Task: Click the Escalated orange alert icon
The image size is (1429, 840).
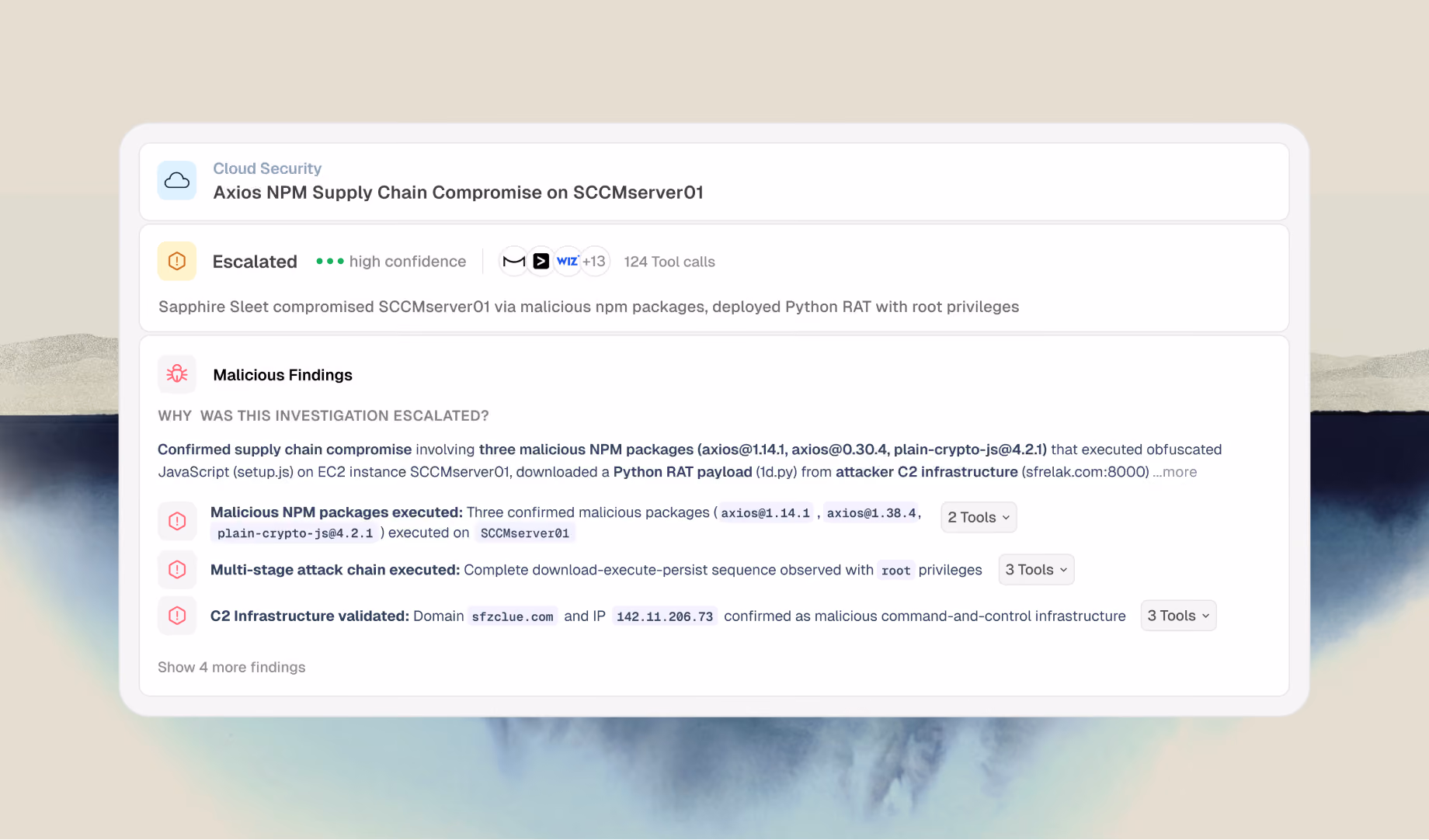Action: coord(177,261)
